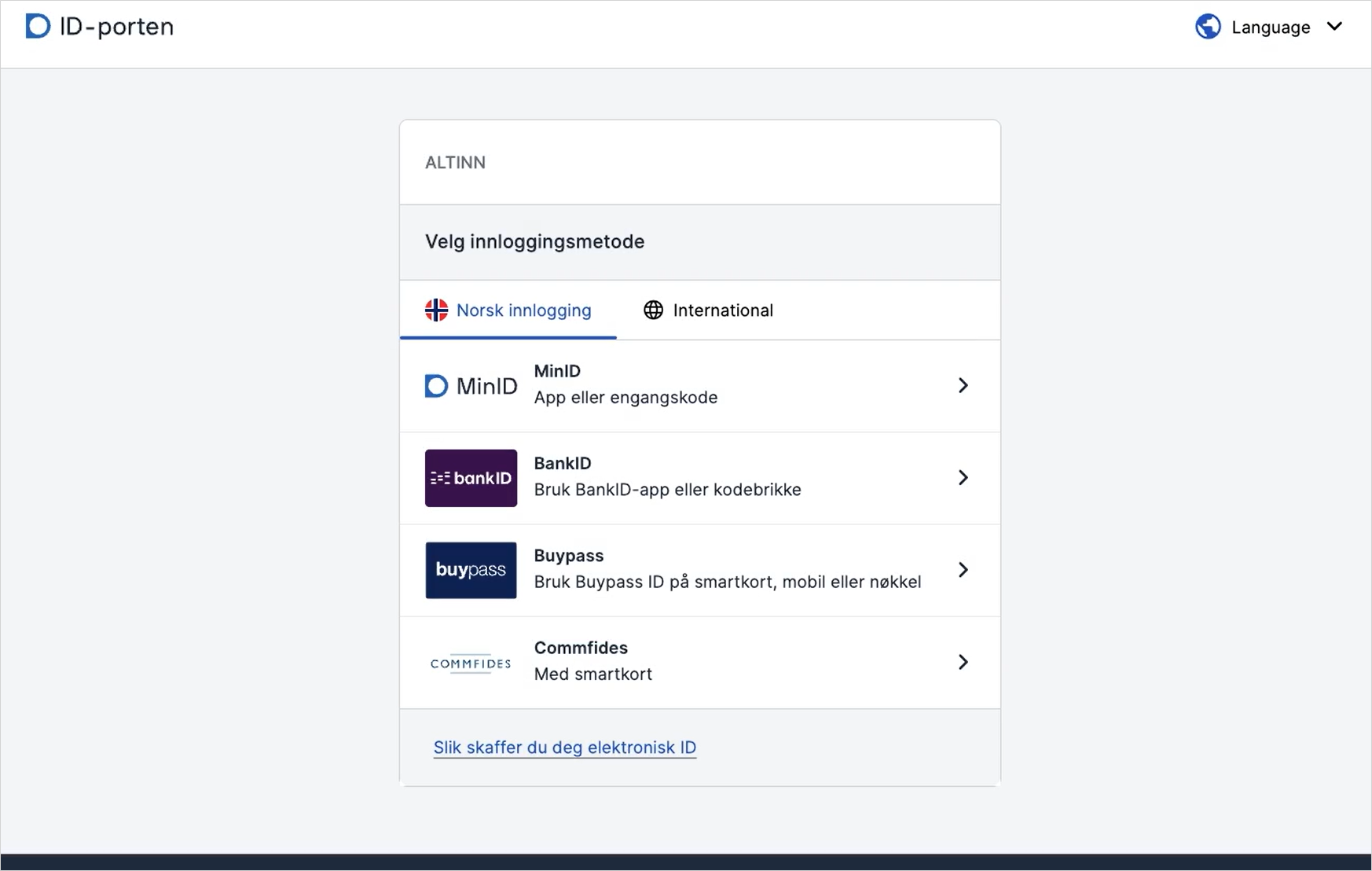Click the globe icon next to International

(653, 311)
